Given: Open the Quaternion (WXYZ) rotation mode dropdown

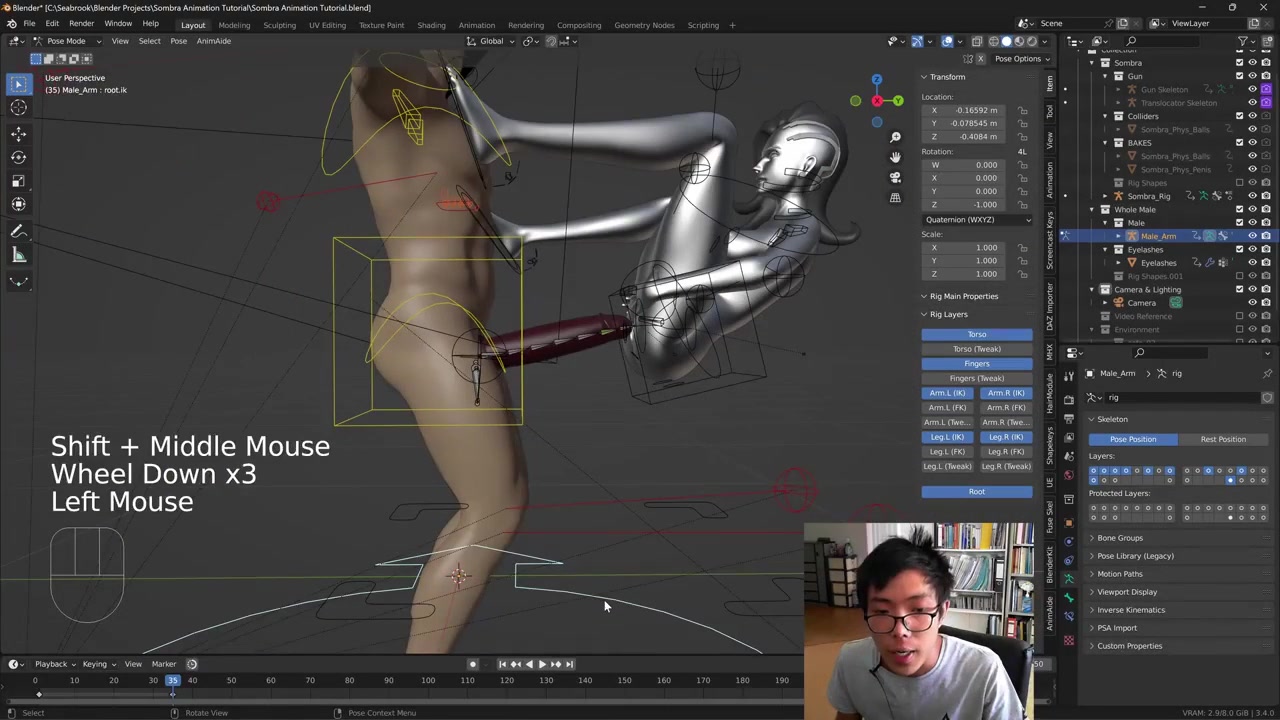Looking at the screenshot, I should (977, 219).
